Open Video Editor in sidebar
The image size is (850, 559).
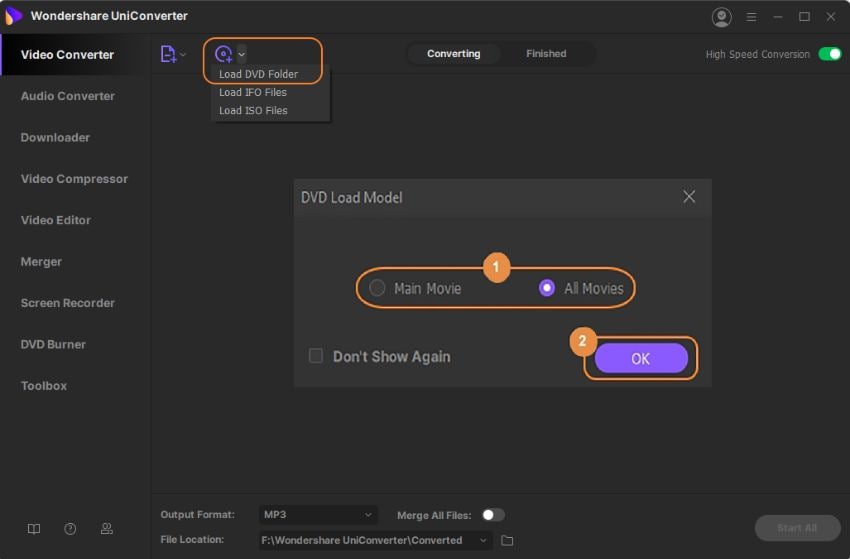point(56,220)
